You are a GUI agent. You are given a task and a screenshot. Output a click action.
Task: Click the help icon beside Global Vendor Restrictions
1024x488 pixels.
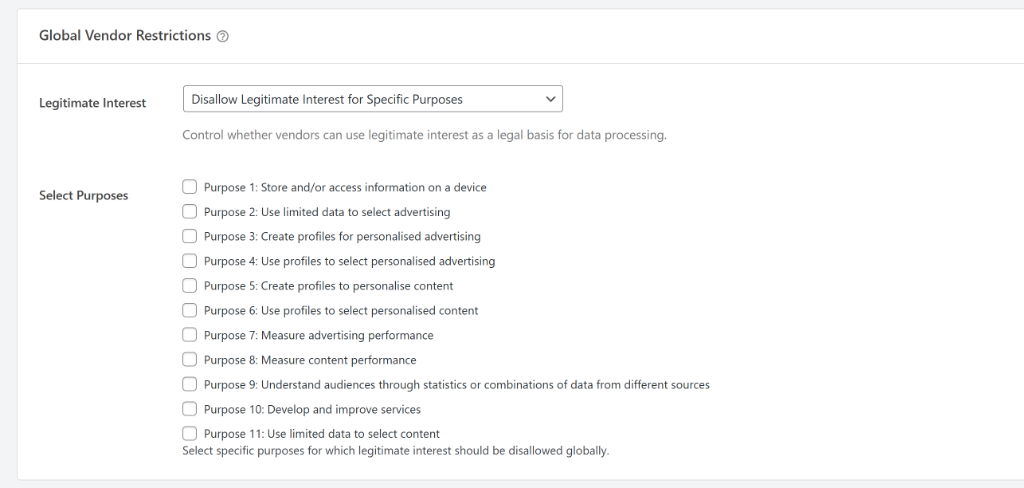click(x=223, y=36)
